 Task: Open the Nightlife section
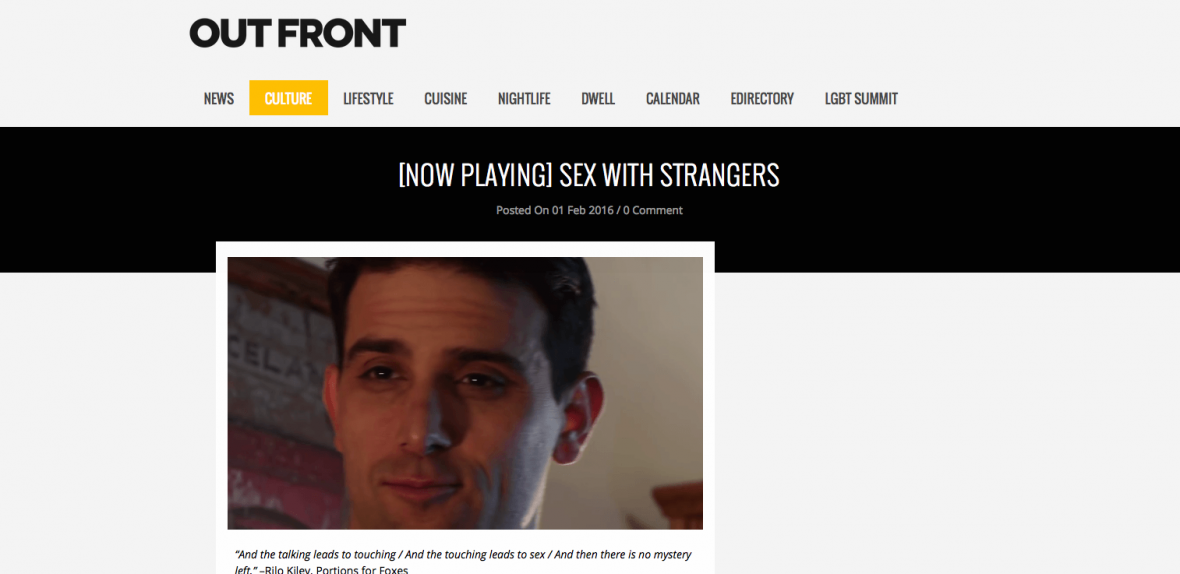[x=524, y=99]
